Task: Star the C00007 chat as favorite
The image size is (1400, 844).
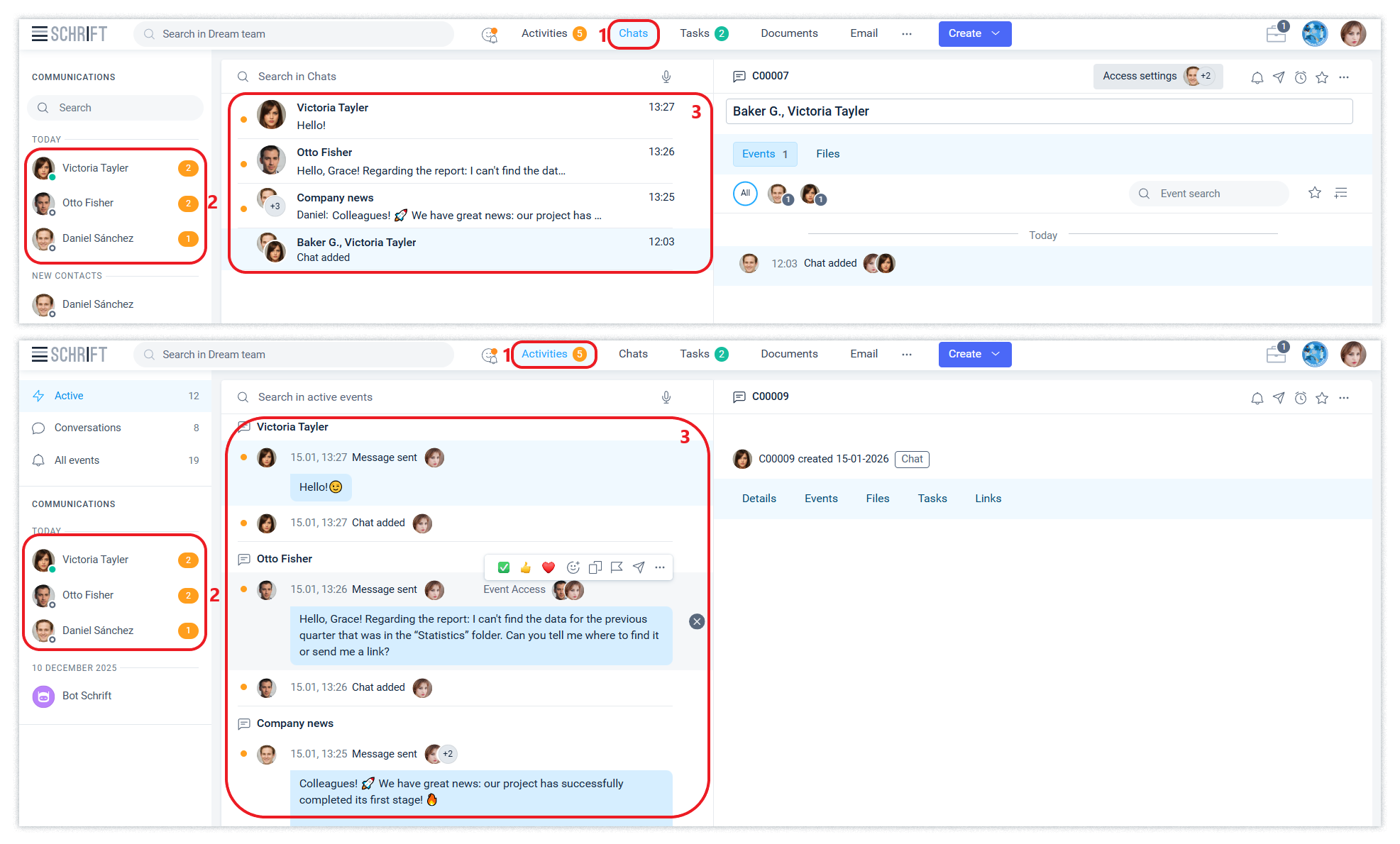Action: point(1321,77)
